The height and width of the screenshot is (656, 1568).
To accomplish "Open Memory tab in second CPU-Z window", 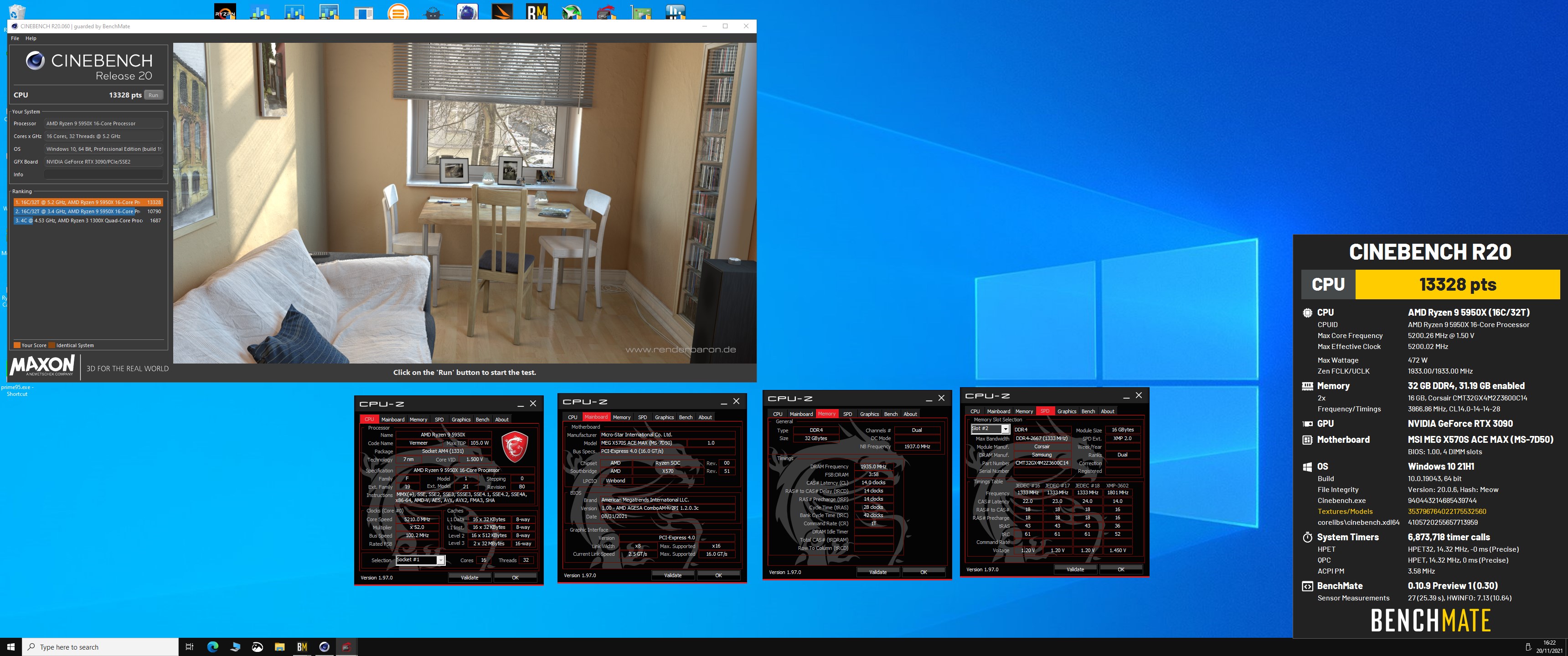I will coord(621,417).
